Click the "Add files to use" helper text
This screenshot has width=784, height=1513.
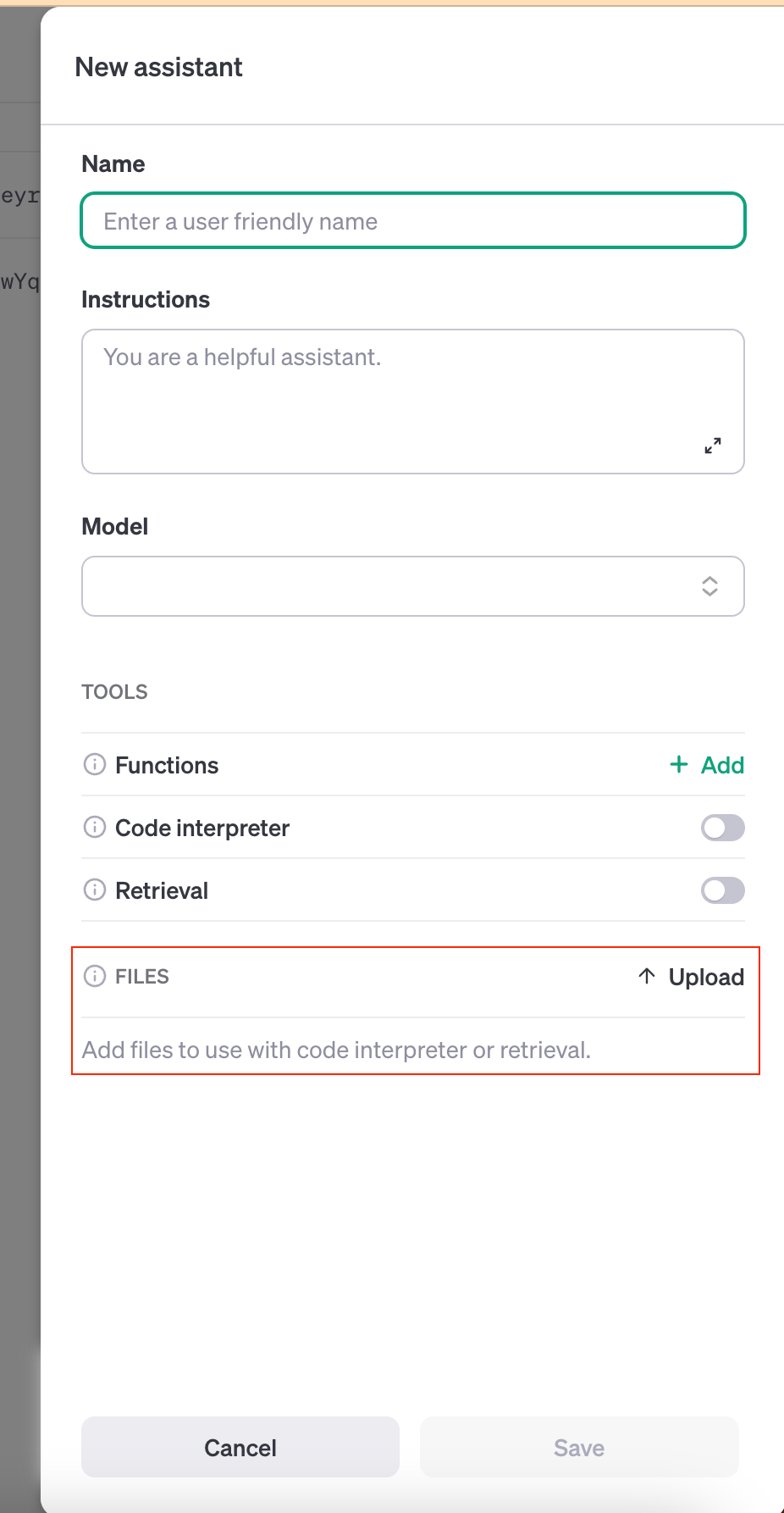pos(336,1050)
